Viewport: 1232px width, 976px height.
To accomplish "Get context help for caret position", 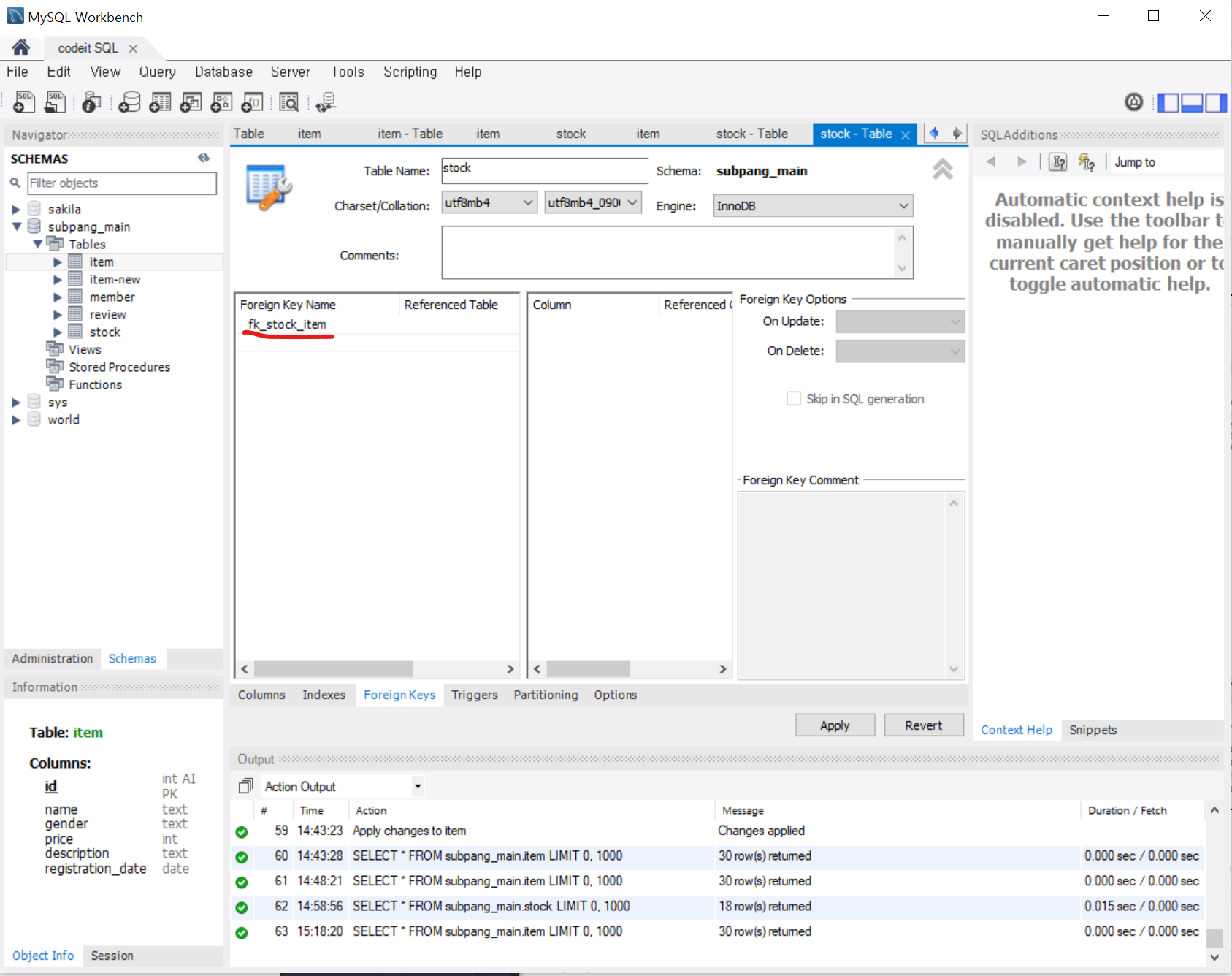I will 1058,162.
